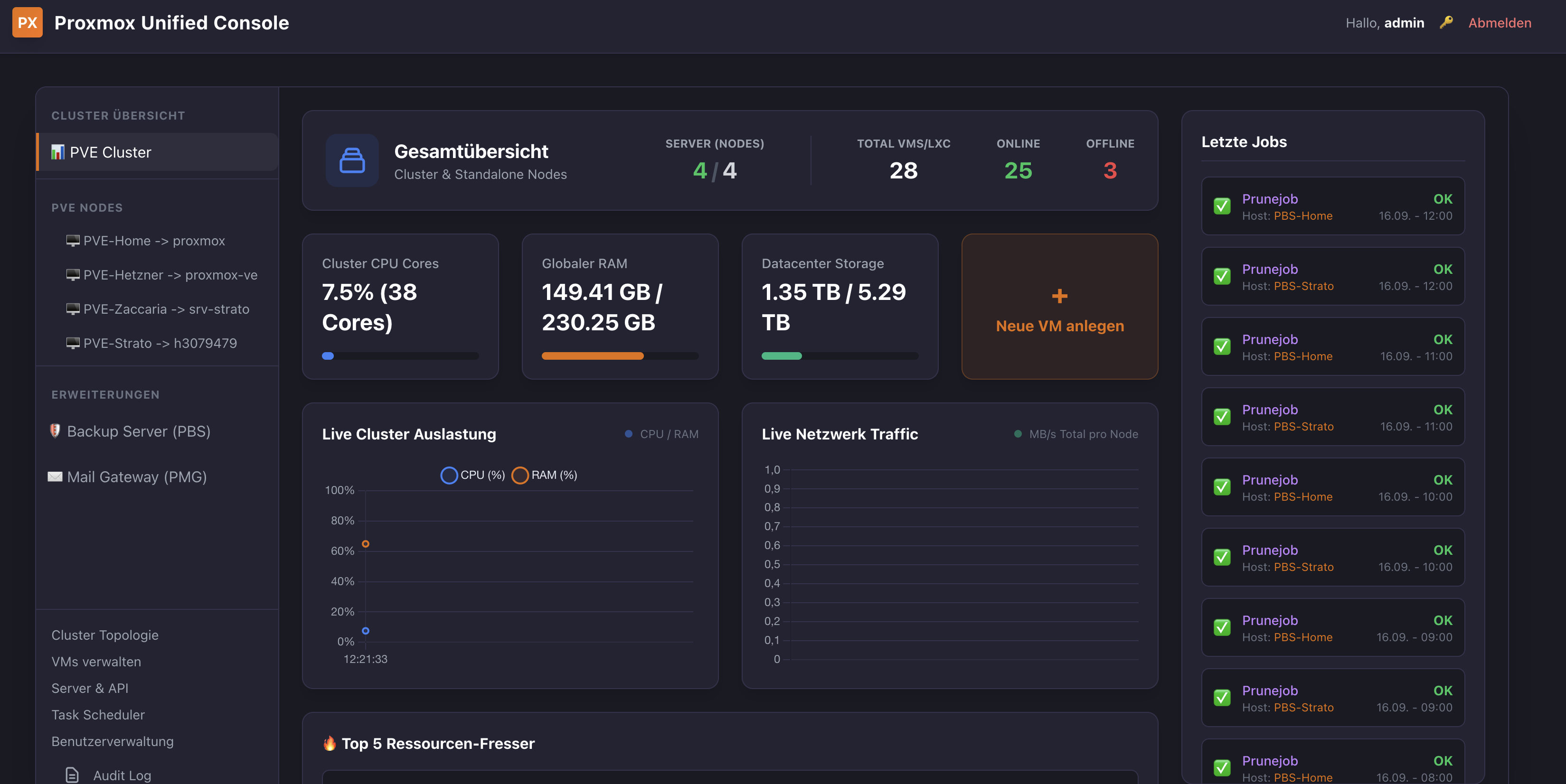This screenshot has height=784, width=1566.
Task: Click the Cluster CPU Cores progress bar
Action: pos(400,355)
